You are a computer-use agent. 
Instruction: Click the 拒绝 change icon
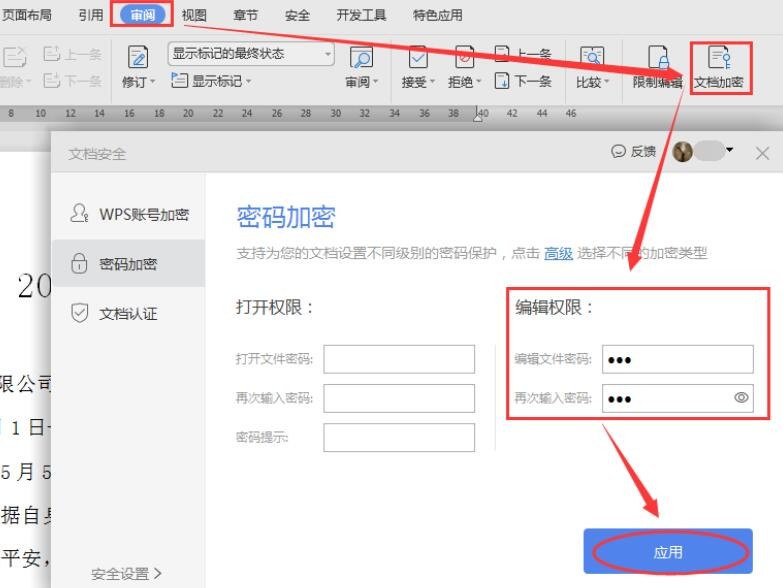pyautogui.click(x=464, y=57)
